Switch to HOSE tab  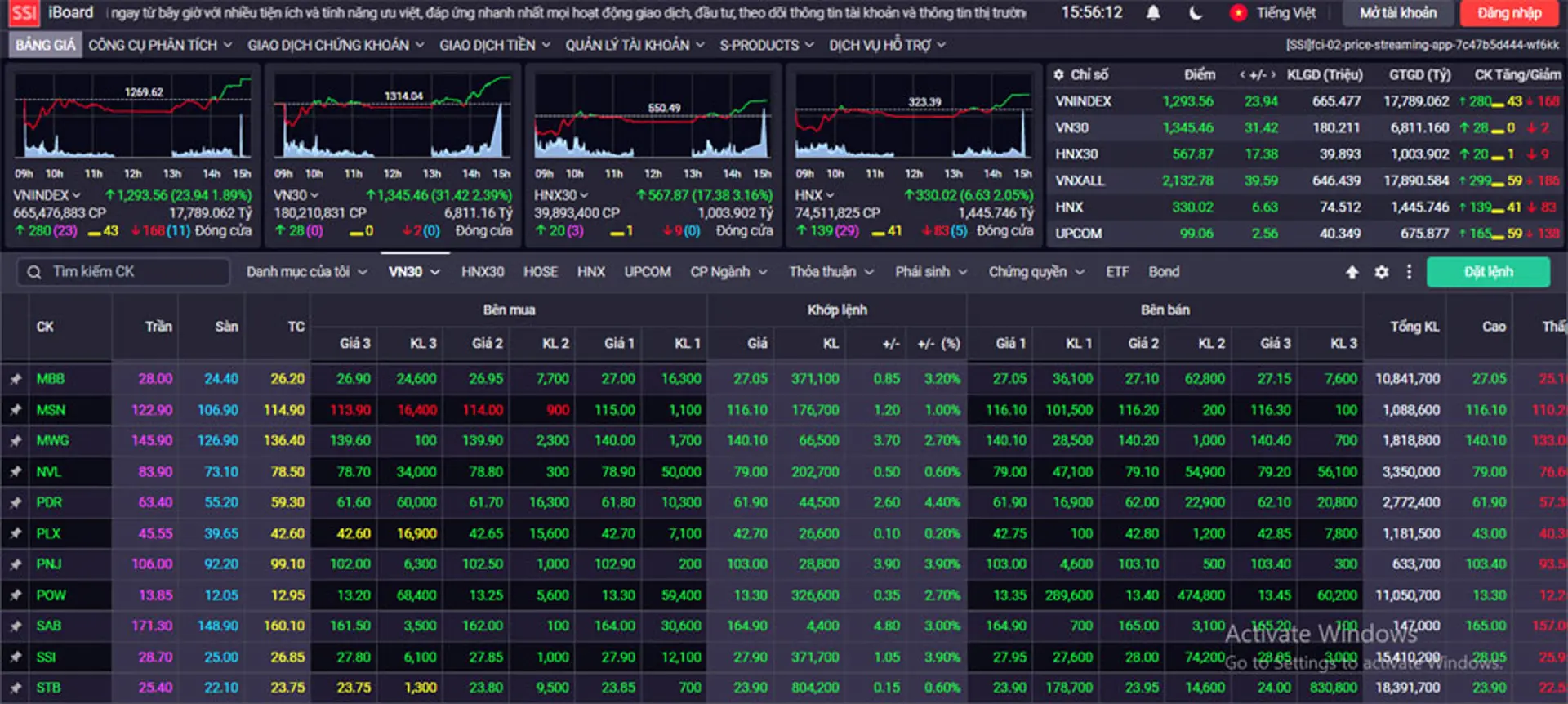click(x=541, y=272)
